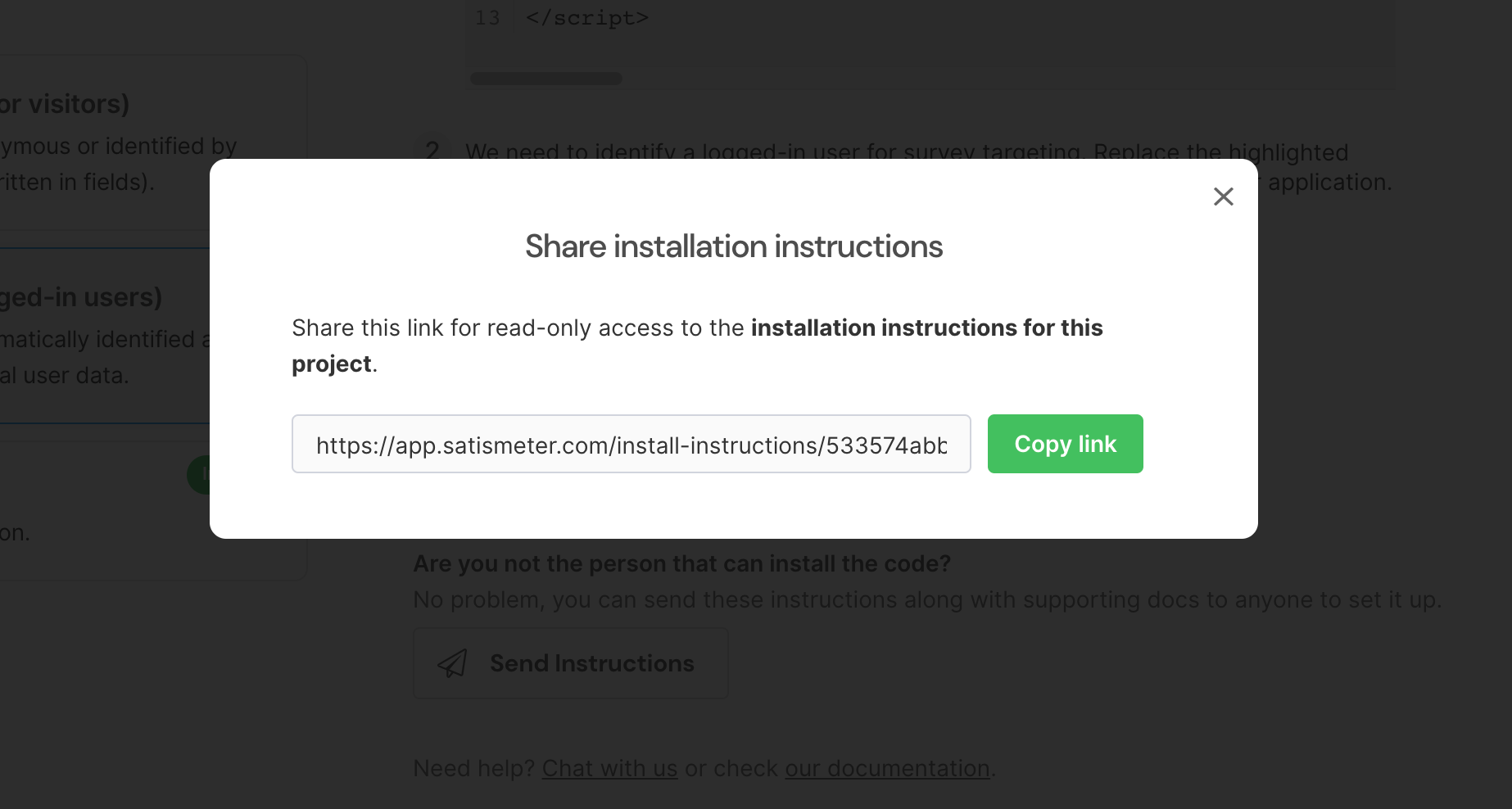1512x809 pixels.
Task: Select the logged-in users install option card
Action: [105, 336]
